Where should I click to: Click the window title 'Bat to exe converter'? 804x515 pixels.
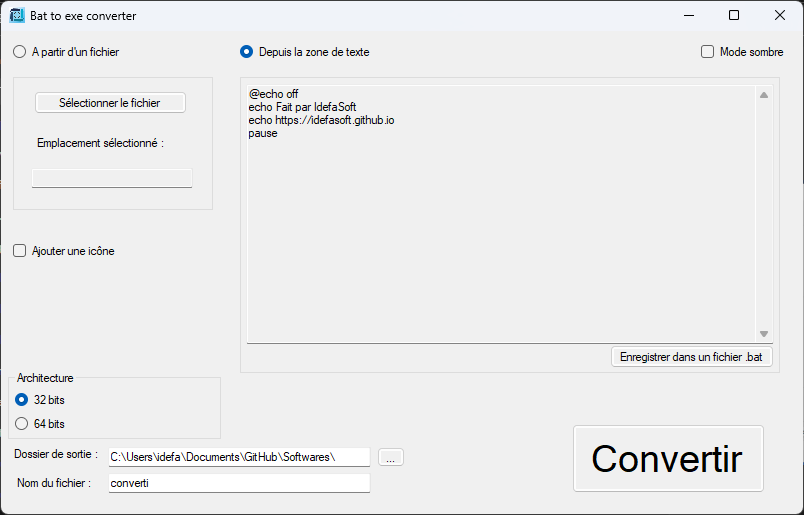83,16
